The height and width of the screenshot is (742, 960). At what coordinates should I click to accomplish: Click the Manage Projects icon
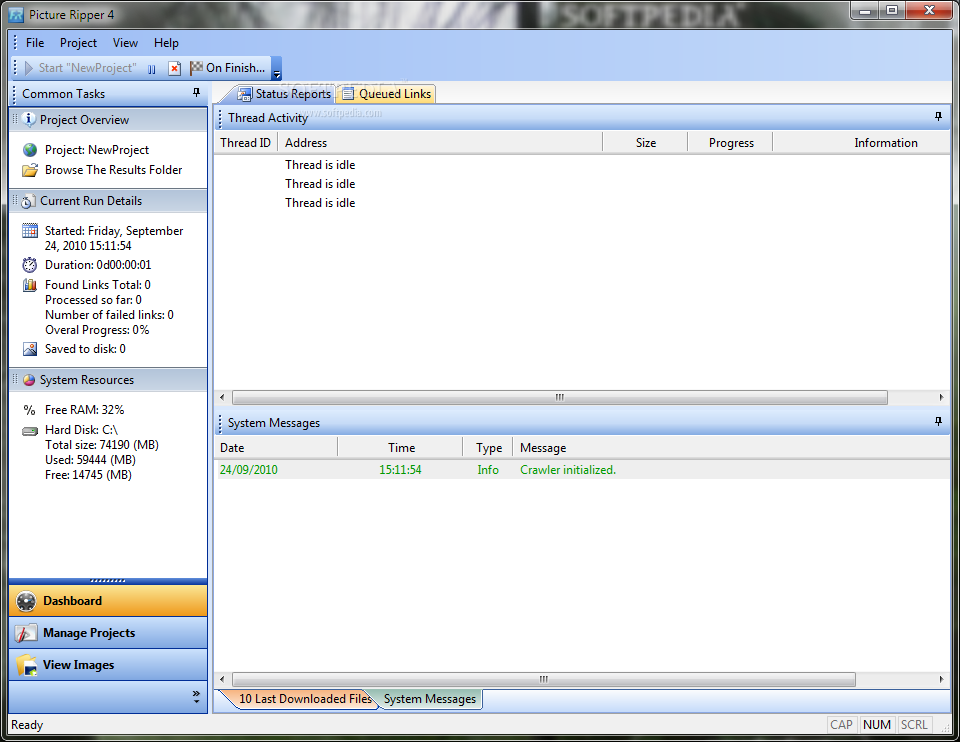pos(26,633)
